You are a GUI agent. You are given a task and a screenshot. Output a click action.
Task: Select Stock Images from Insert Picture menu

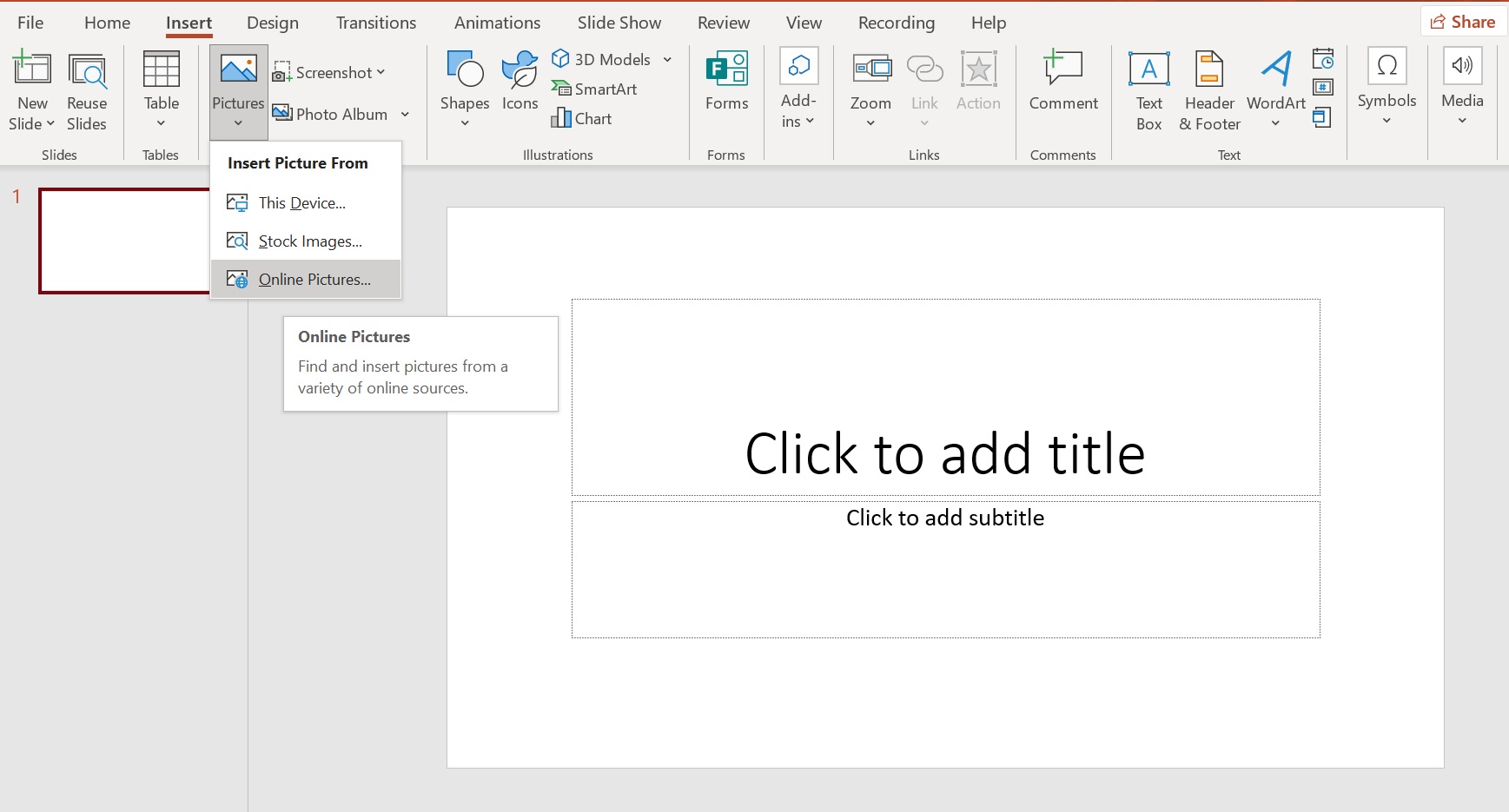point(310,241)
